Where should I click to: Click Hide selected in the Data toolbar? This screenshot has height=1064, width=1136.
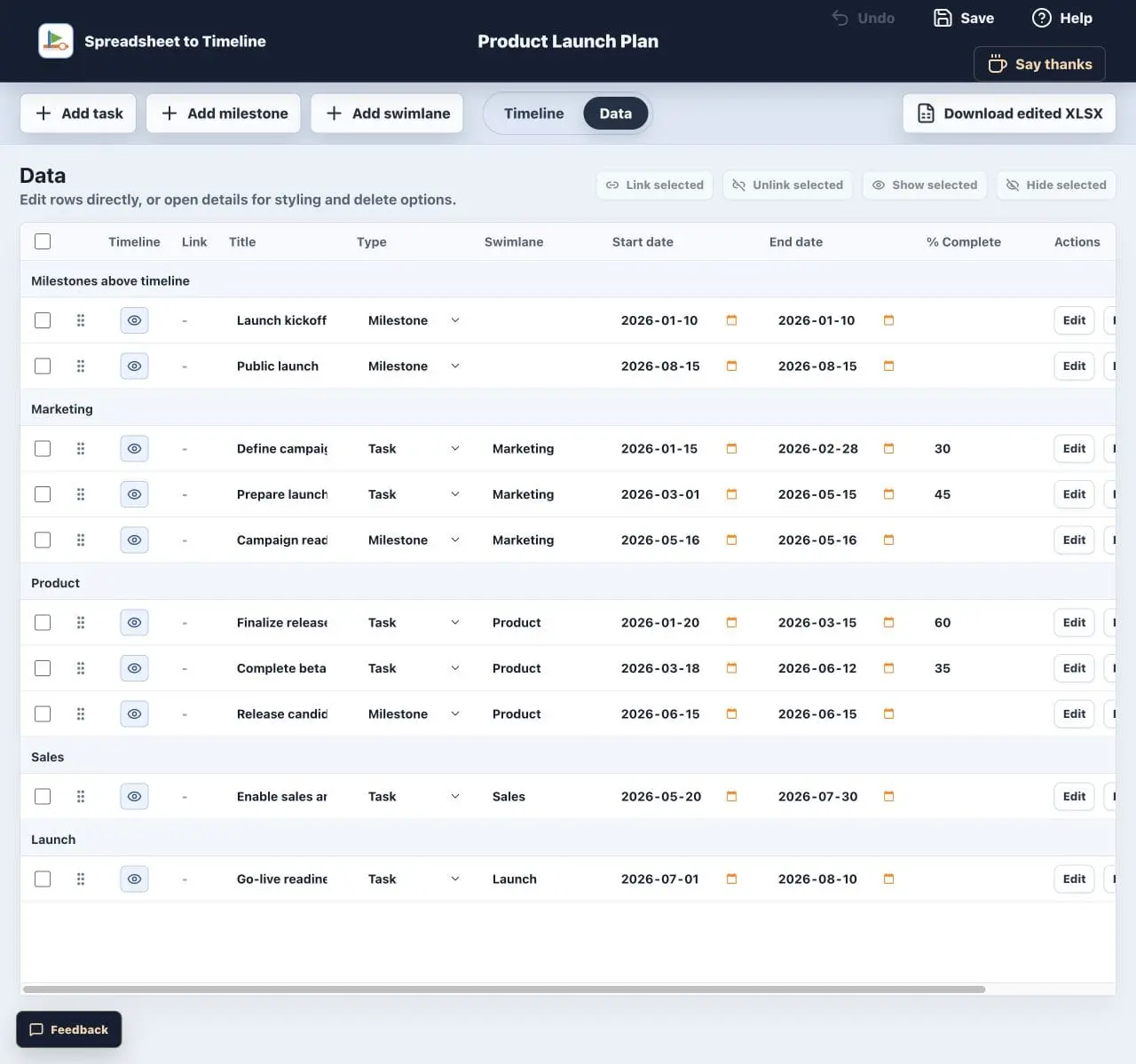(1056, 185)
